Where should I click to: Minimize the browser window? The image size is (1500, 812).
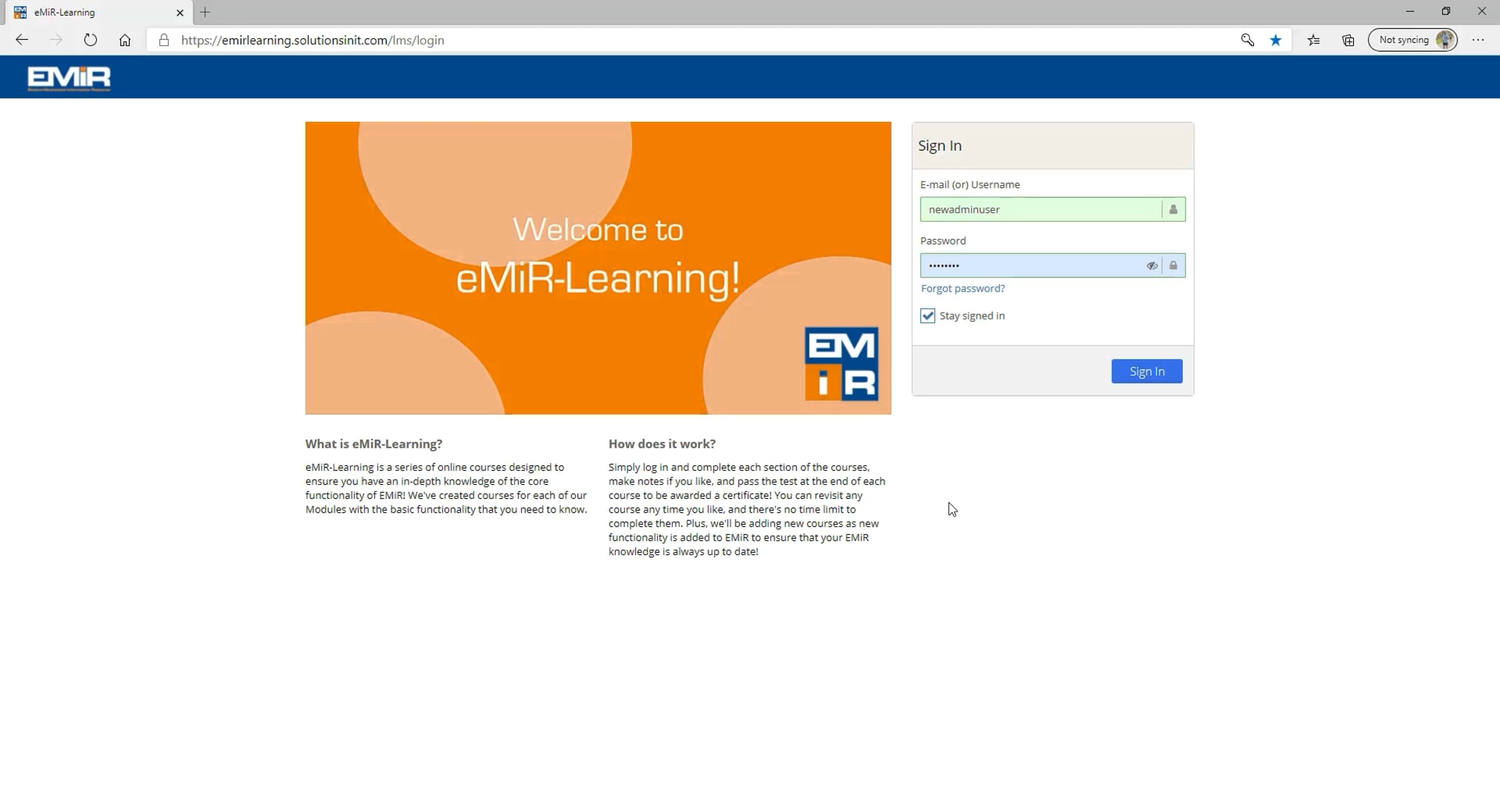1410,11
